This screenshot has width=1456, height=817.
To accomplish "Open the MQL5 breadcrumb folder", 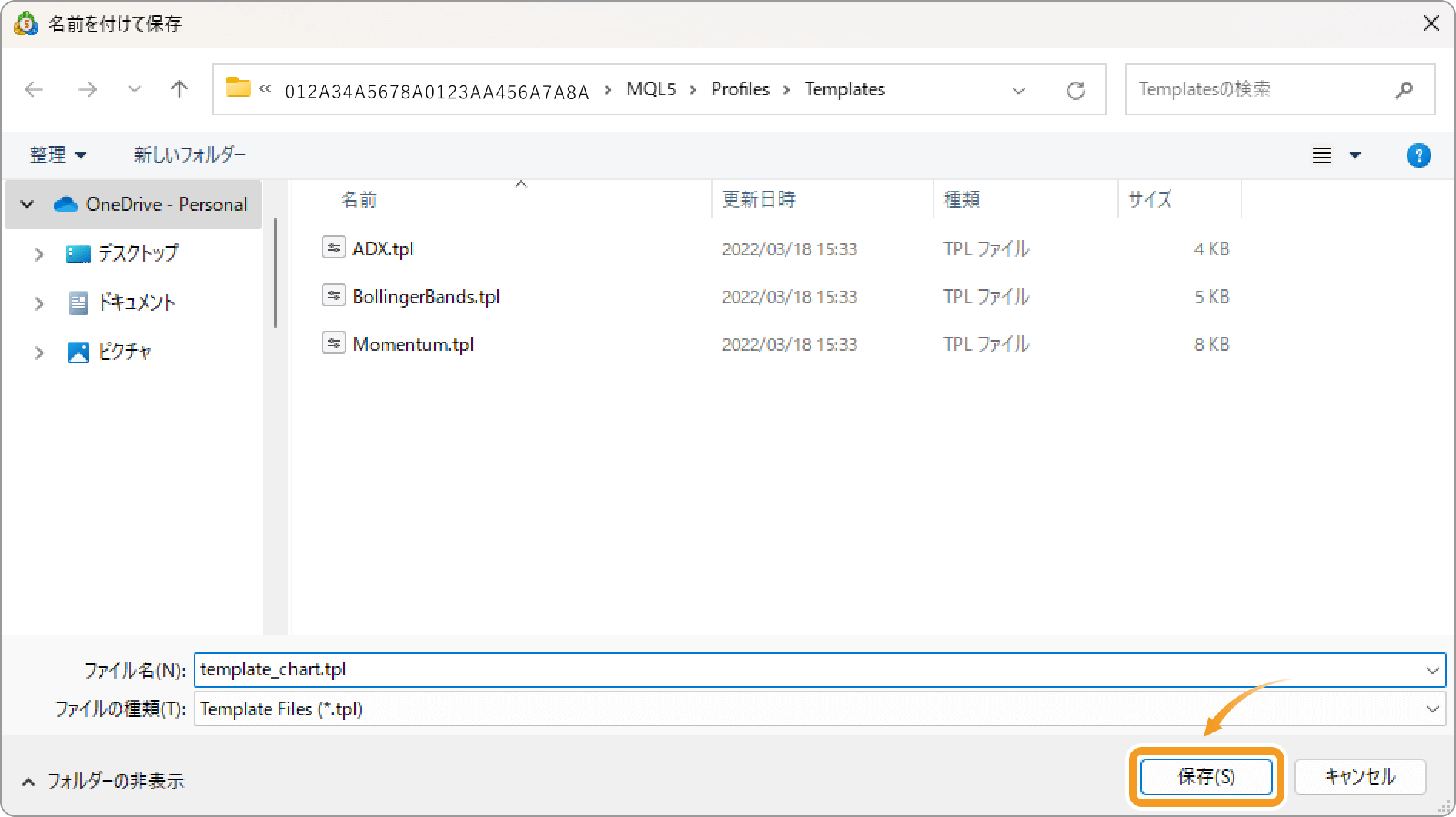I will point(651,89).
